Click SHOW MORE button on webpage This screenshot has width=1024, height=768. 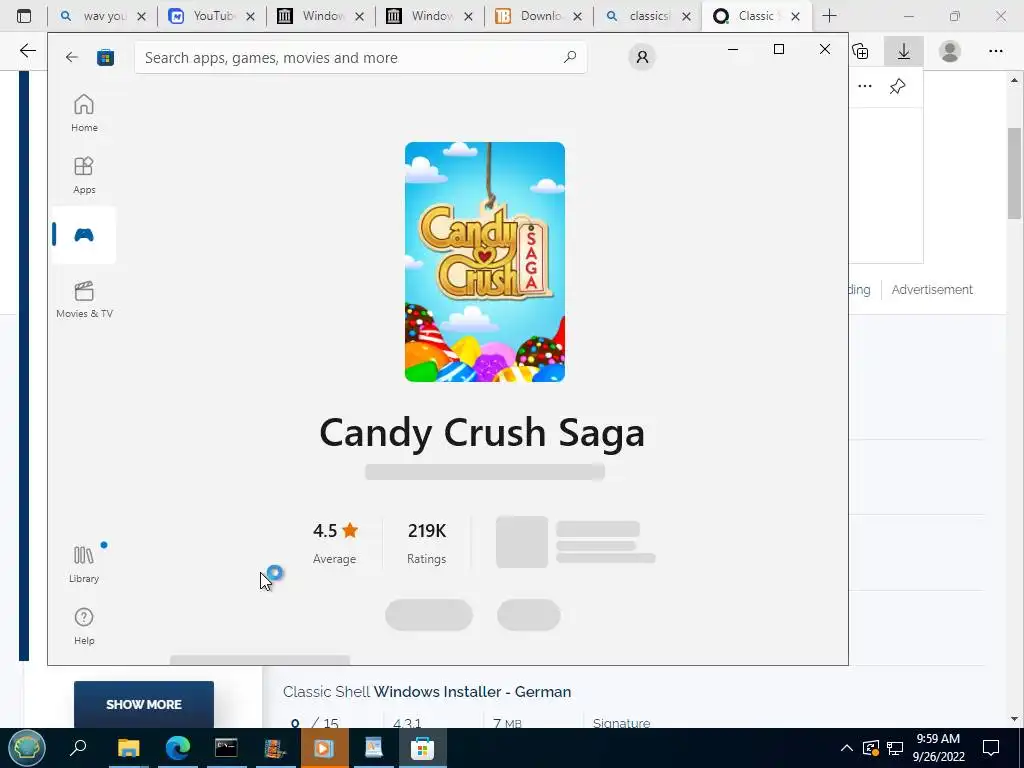coord(144,705)
